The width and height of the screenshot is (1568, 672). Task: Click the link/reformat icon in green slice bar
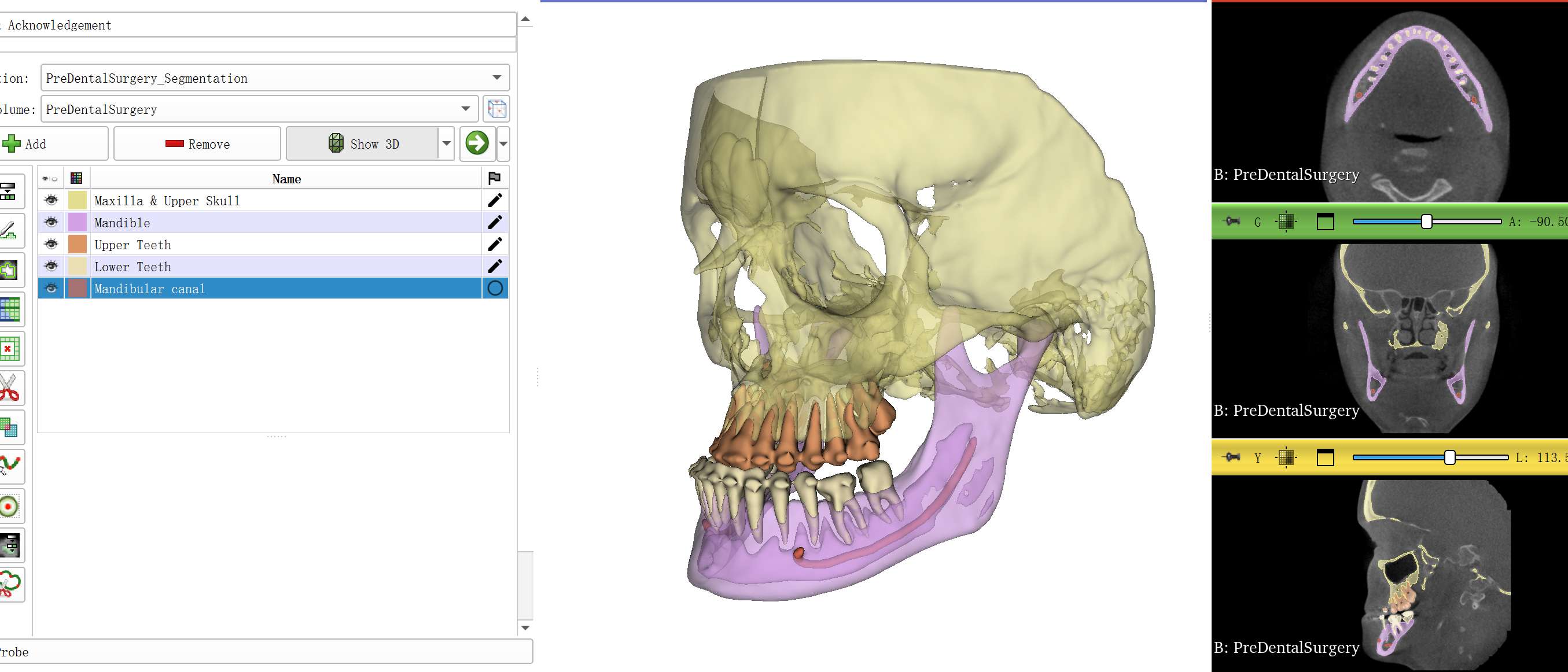tap(1286, 221)
